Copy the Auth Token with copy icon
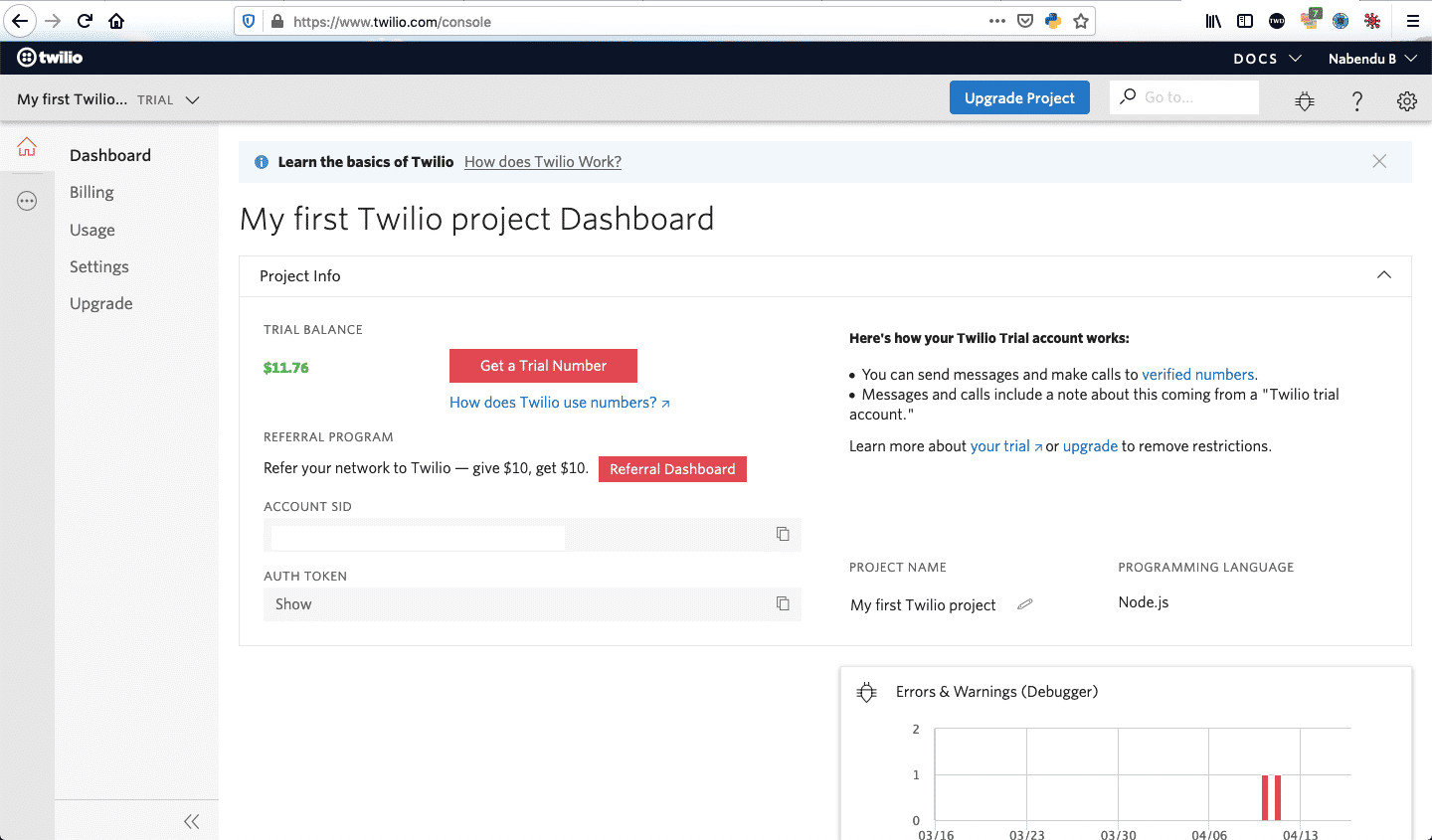The width and height of the screenshot is (1432, 840). pyautogui.click(x=783, y=603)
